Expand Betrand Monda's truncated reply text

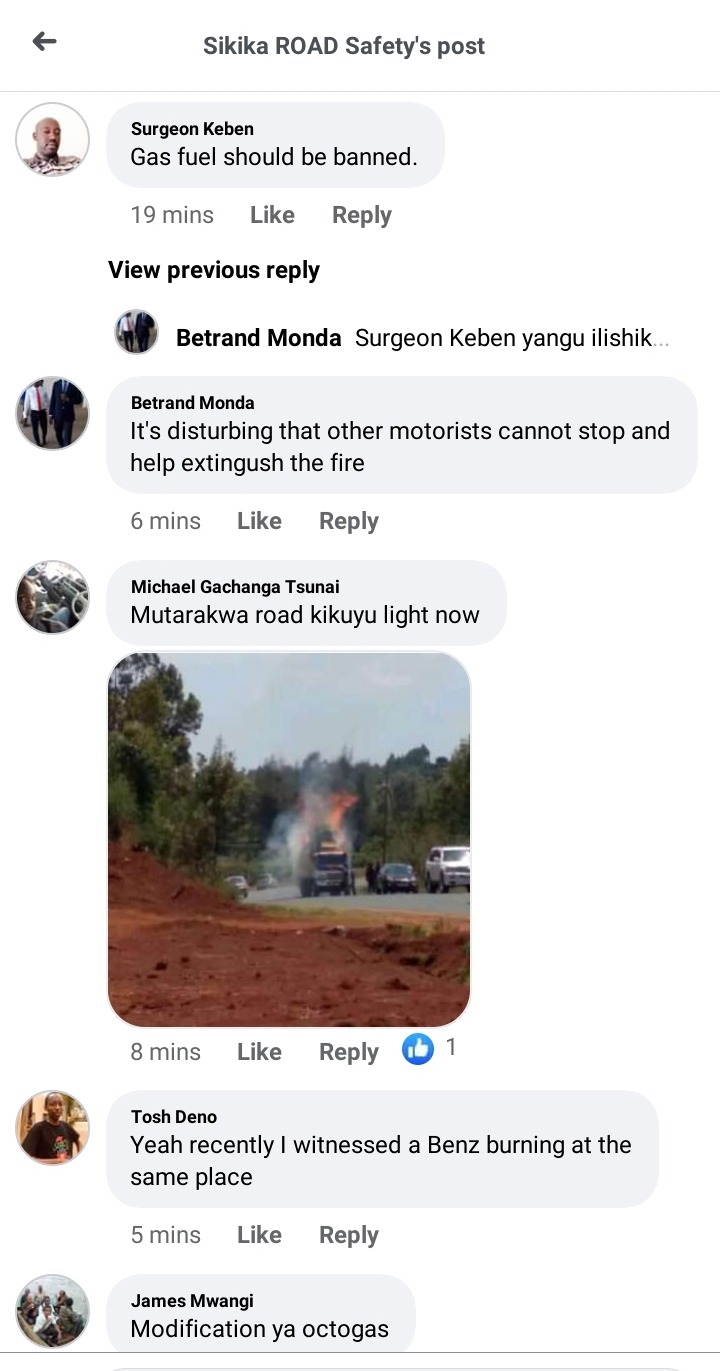point(512,338)
